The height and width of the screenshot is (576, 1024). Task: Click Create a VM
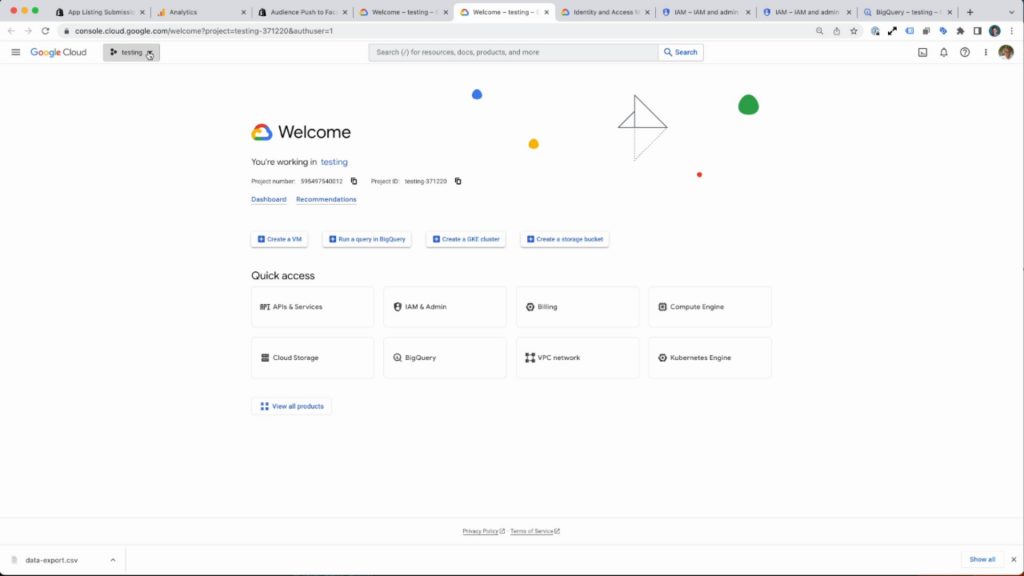[x=280, y=239]
